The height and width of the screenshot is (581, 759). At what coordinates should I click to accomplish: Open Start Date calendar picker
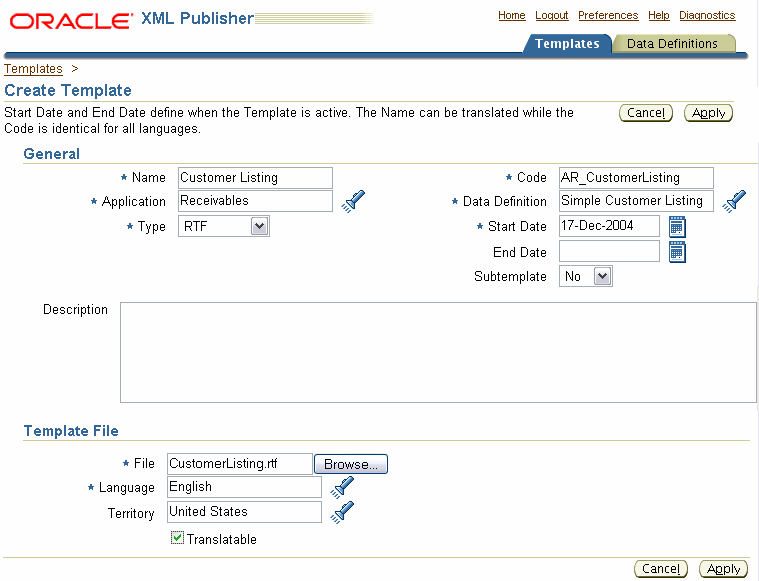point(677,227)
